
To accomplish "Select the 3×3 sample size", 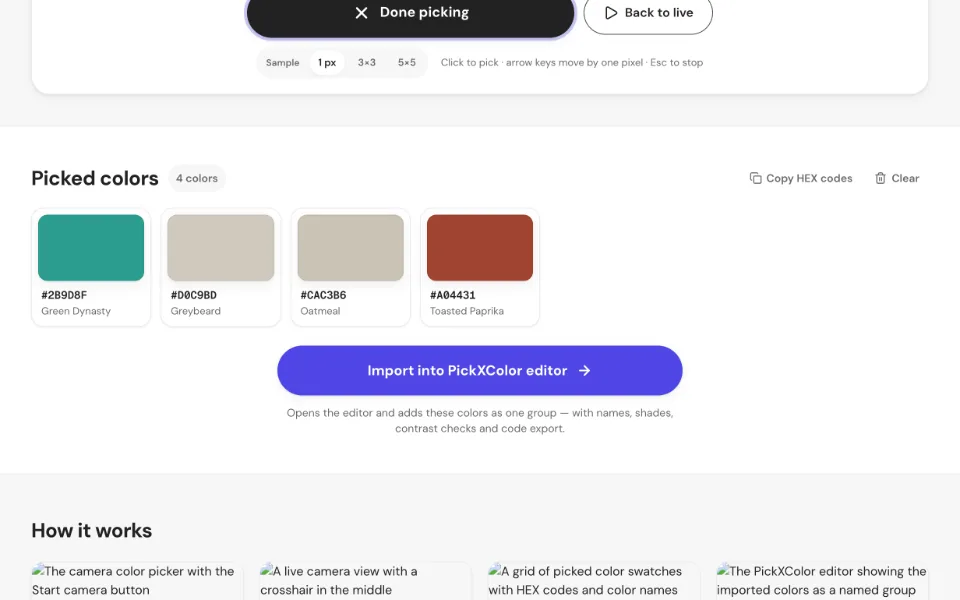I will [x=367, y=62].
